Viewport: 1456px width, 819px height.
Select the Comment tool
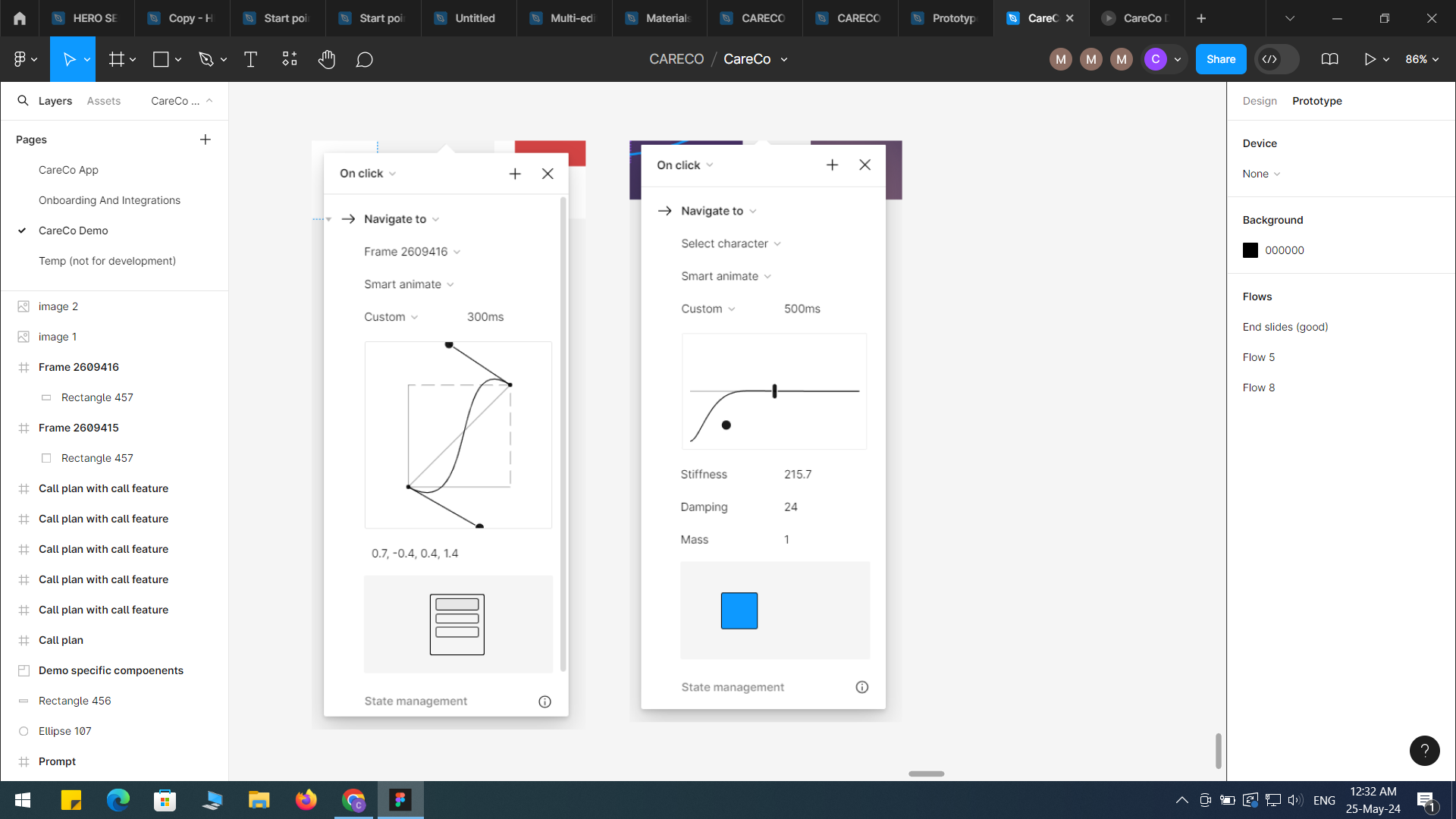365,59
